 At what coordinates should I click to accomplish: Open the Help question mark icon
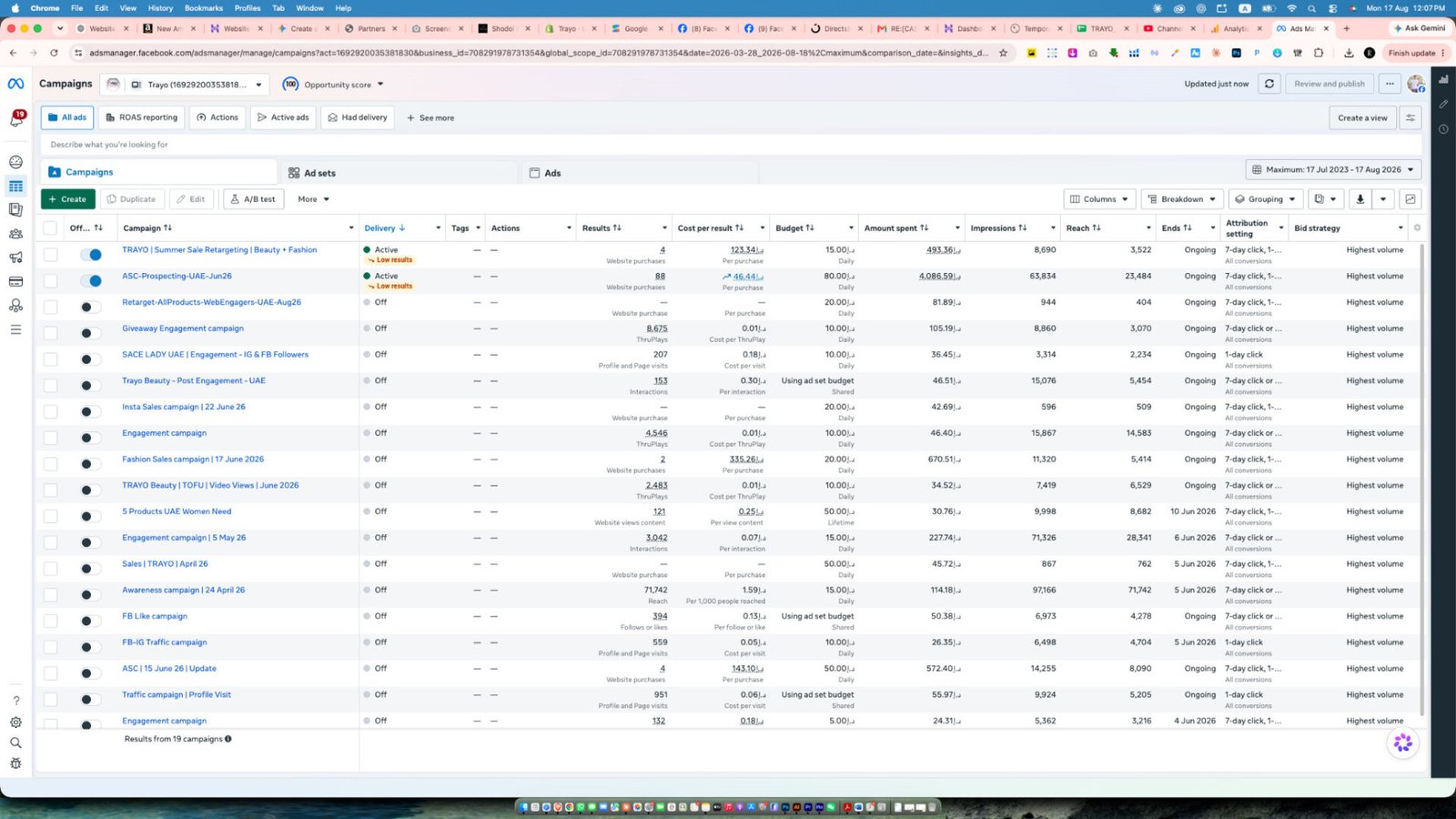point(15,701)
